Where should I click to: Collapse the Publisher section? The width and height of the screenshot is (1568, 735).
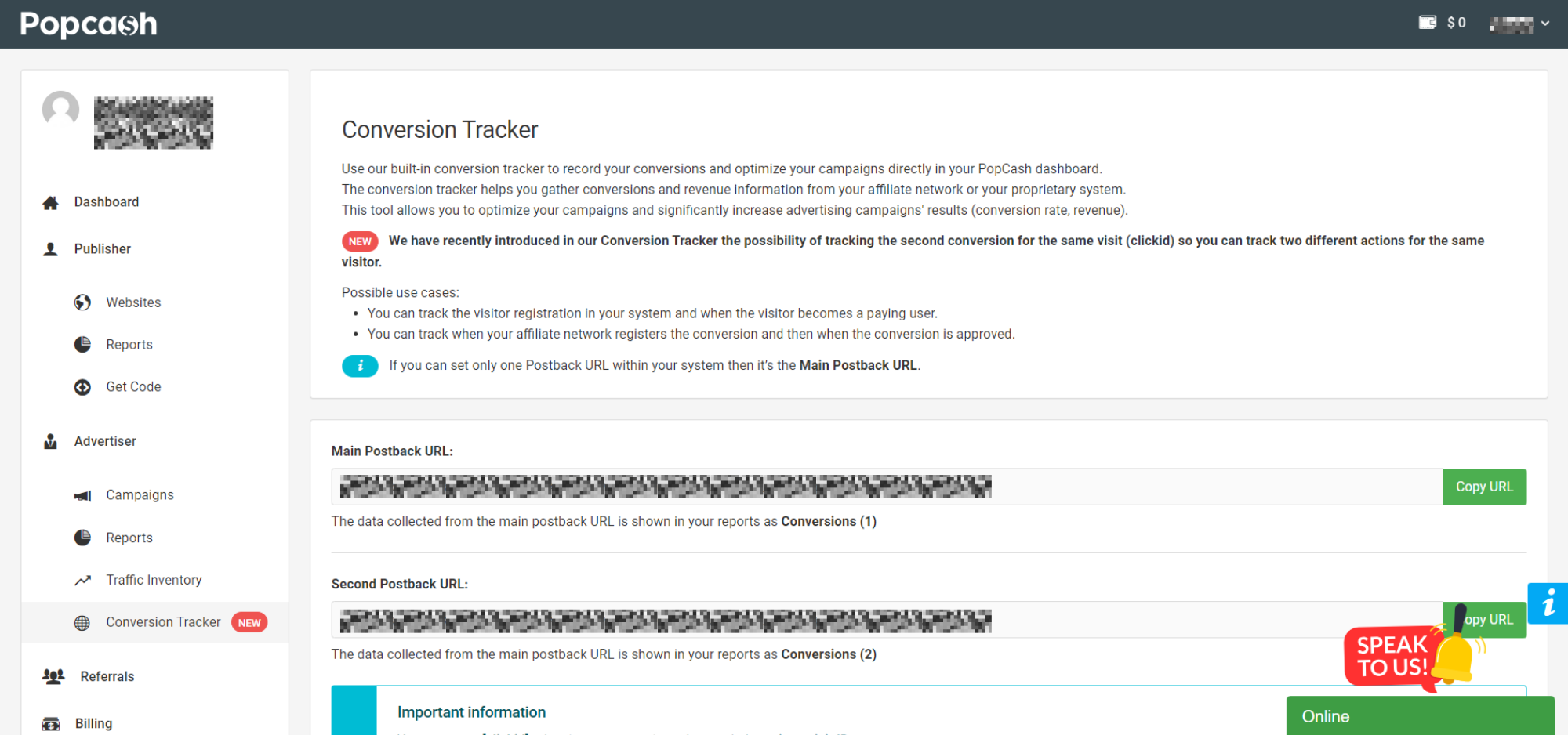point(102,249)
